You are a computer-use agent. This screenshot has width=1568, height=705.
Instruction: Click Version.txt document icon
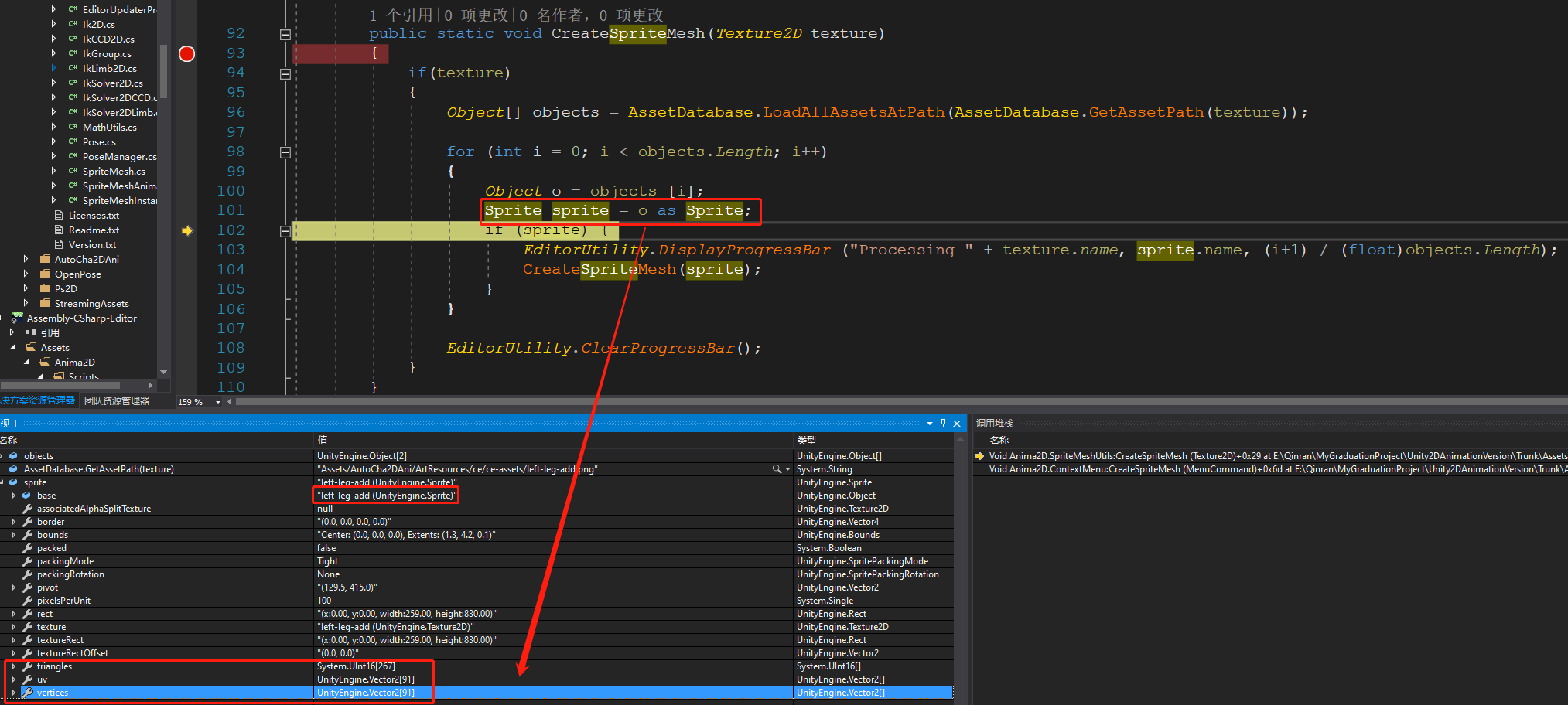click(x=59, y=244)
